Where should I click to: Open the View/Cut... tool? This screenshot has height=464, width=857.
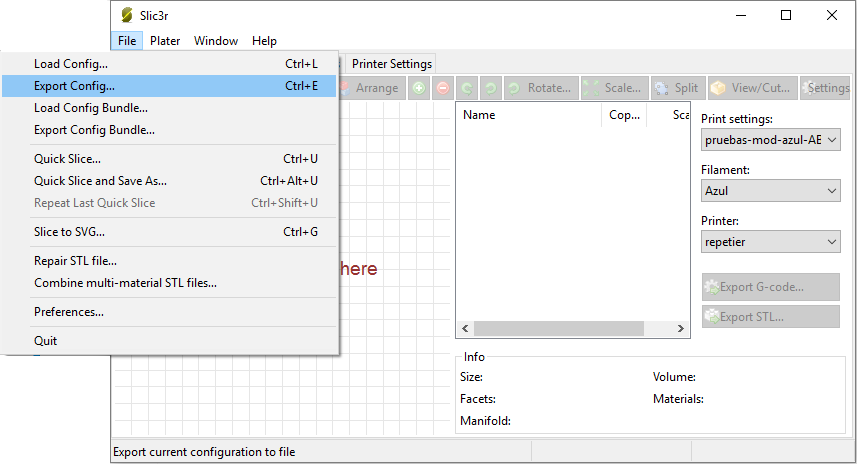tap(753, 88)
